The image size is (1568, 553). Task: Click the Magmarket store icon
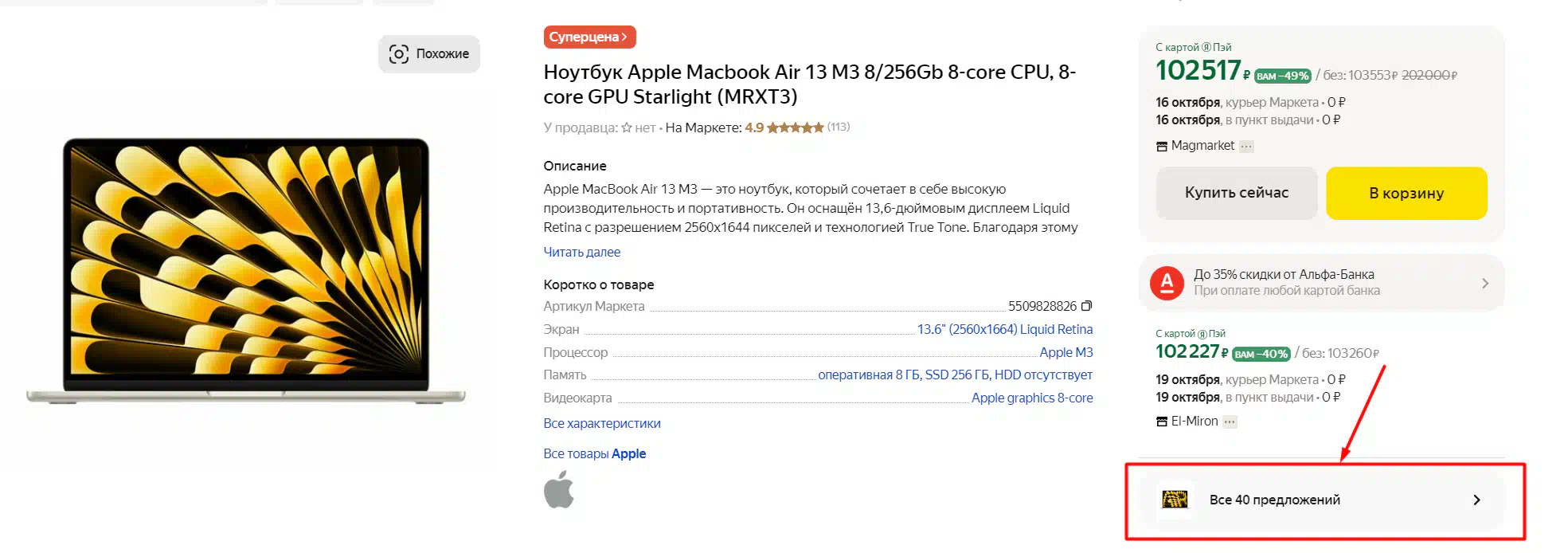click(x=1162, y=147)
